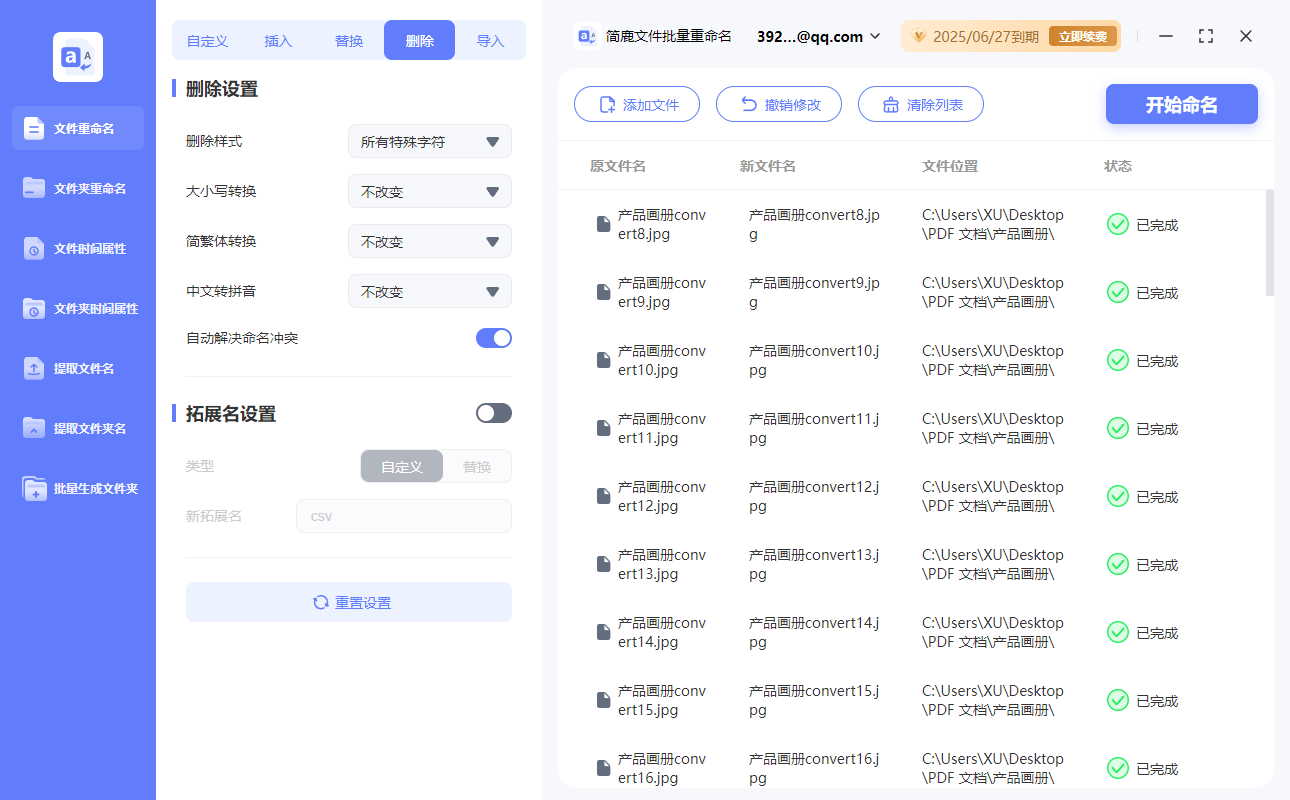Select the 提取文件名 sidebar function
The height and width of the screenshot is (800, 1290).
click(x=77, y=368)
